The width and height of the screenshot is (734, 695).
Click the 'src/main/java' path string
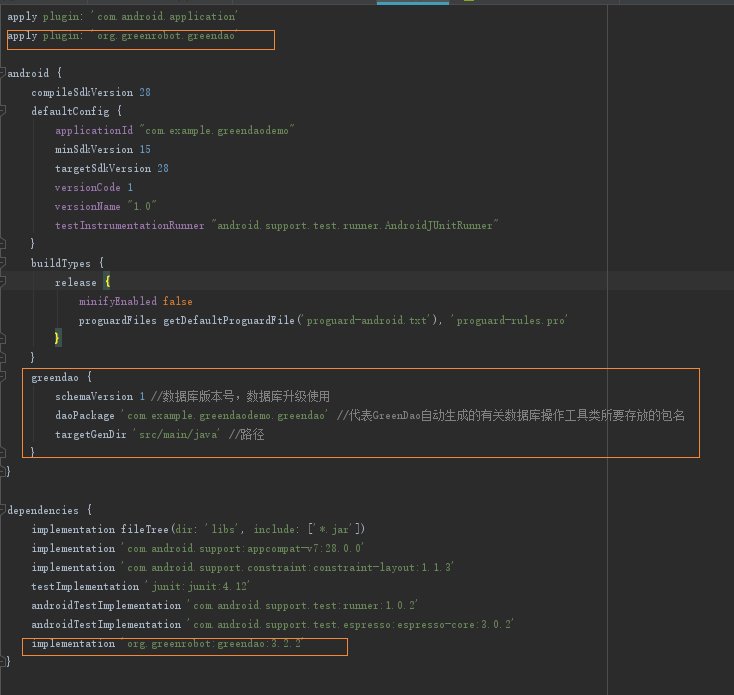(x=176, y=434)
